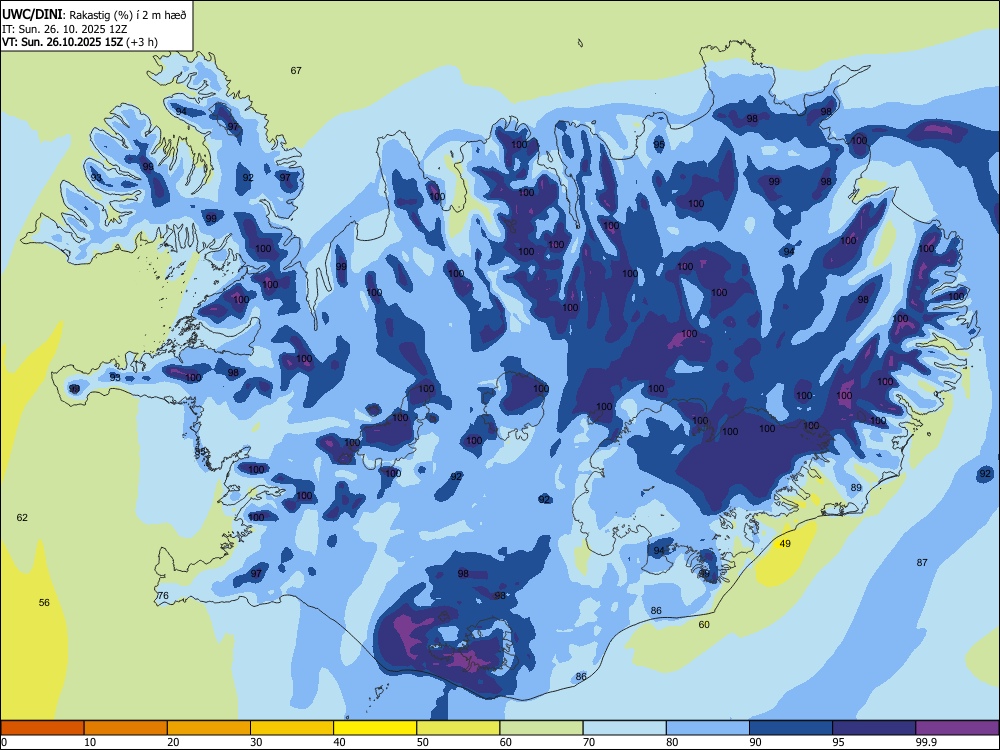The image size is (1000, 750).
Task: Click the init time "IT: Sun. 26. 10. 2025 12Z"
Action: pos(64,29)
